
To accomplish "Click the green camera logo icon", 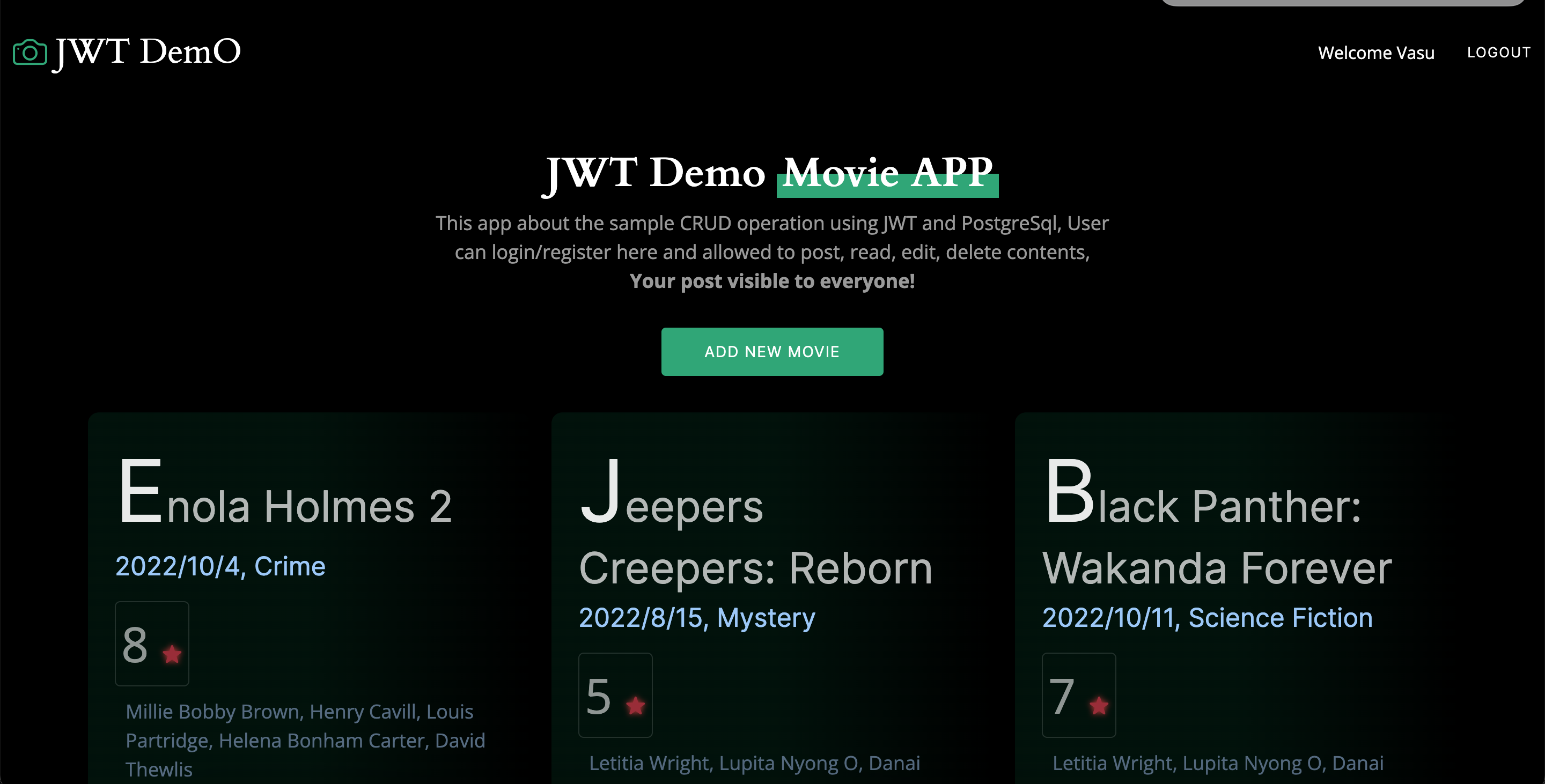I will tap(30, 53).
